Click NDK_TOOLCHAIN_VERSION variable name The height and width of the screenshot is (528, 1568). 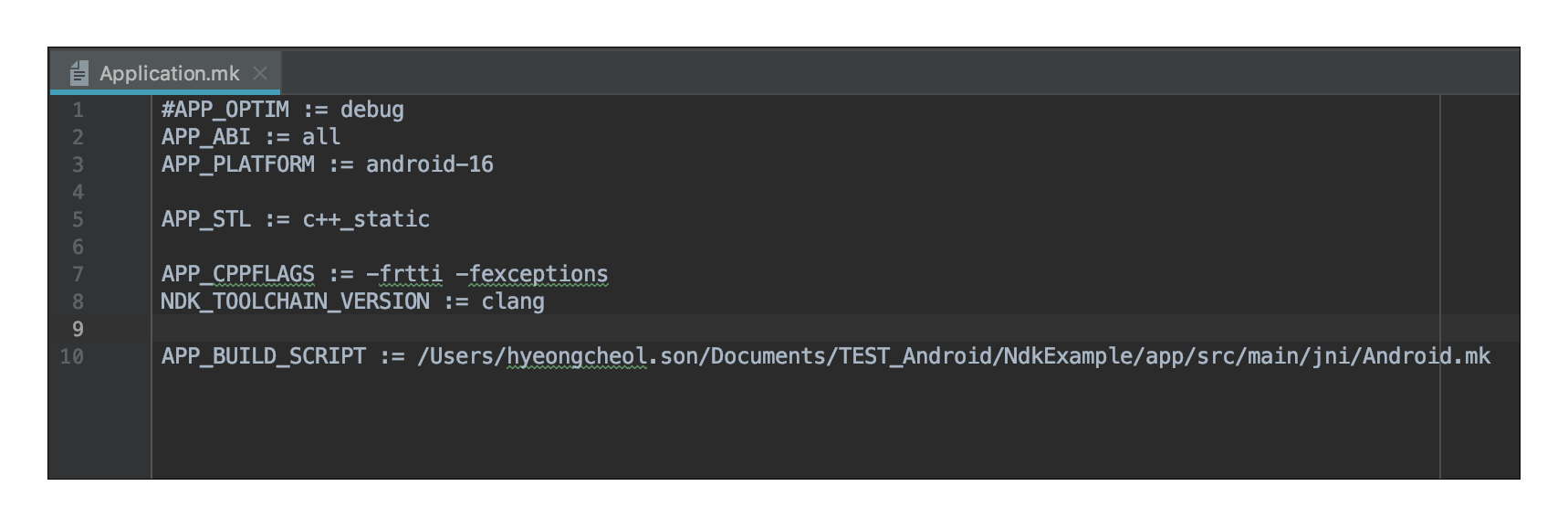coord(295,301)
